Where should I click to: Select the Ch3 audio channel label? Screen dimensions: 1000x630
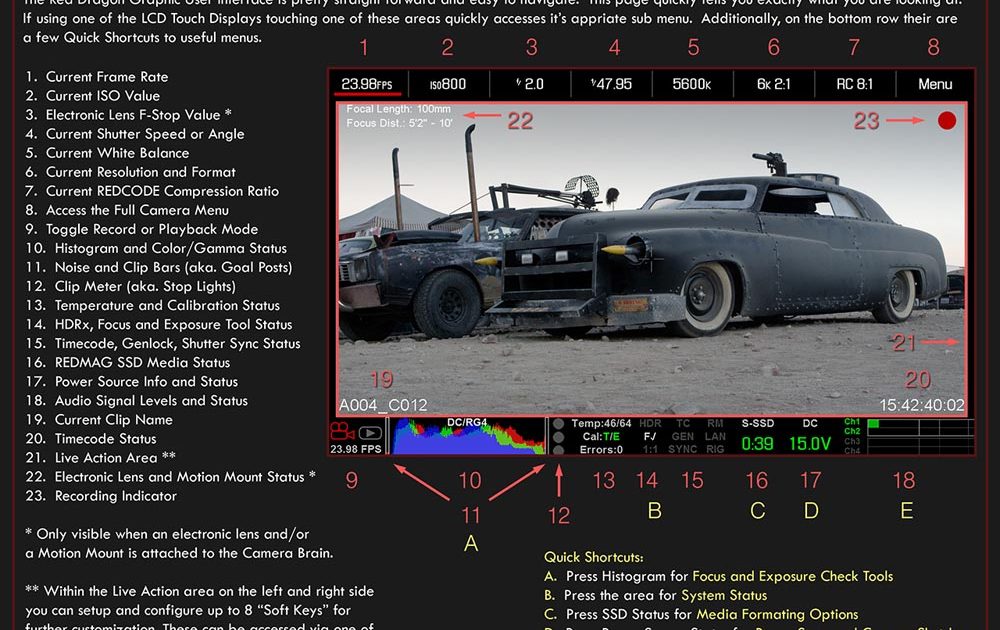point(852,441)
